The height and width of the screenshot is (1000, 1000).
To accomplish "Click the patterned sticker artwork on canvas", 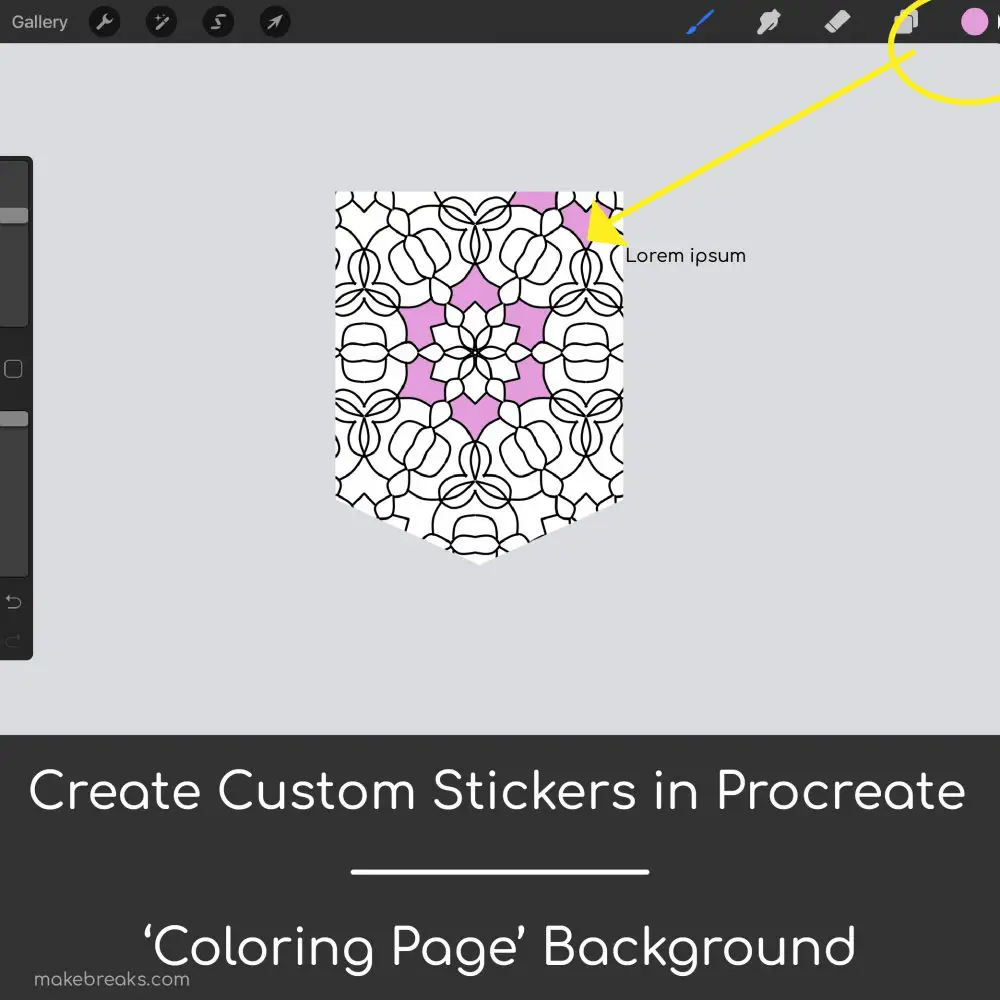I will click(479, 378).
